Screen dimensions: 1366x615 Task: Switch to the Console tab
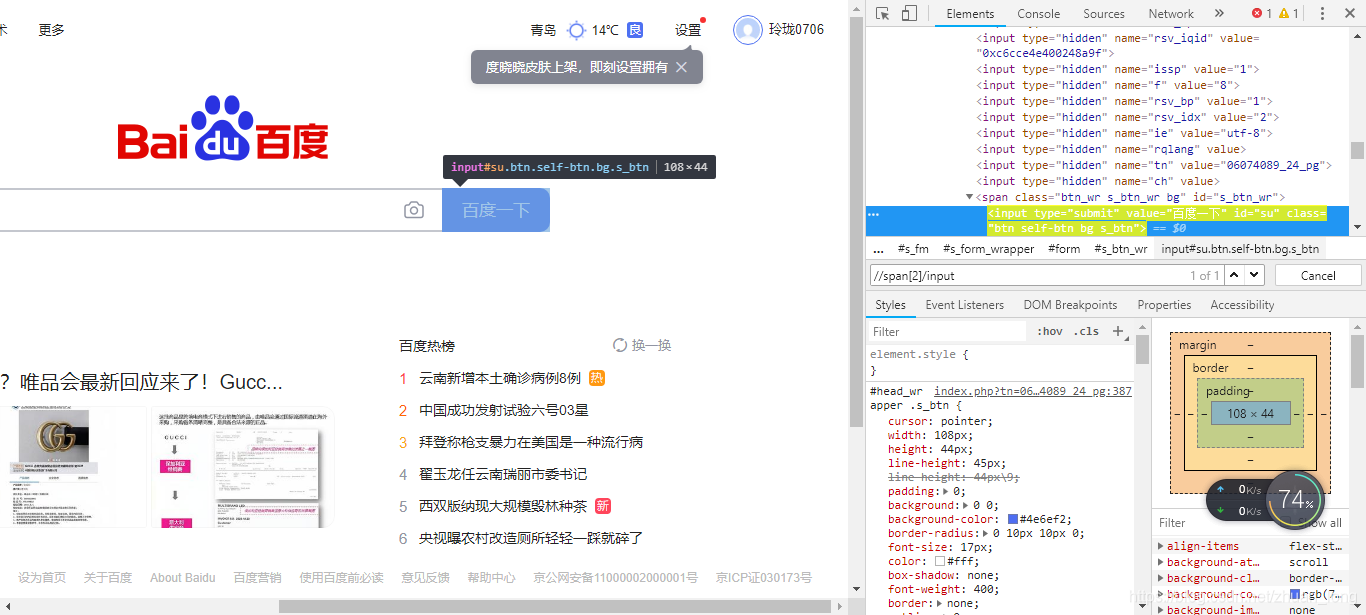(1039, 14)
